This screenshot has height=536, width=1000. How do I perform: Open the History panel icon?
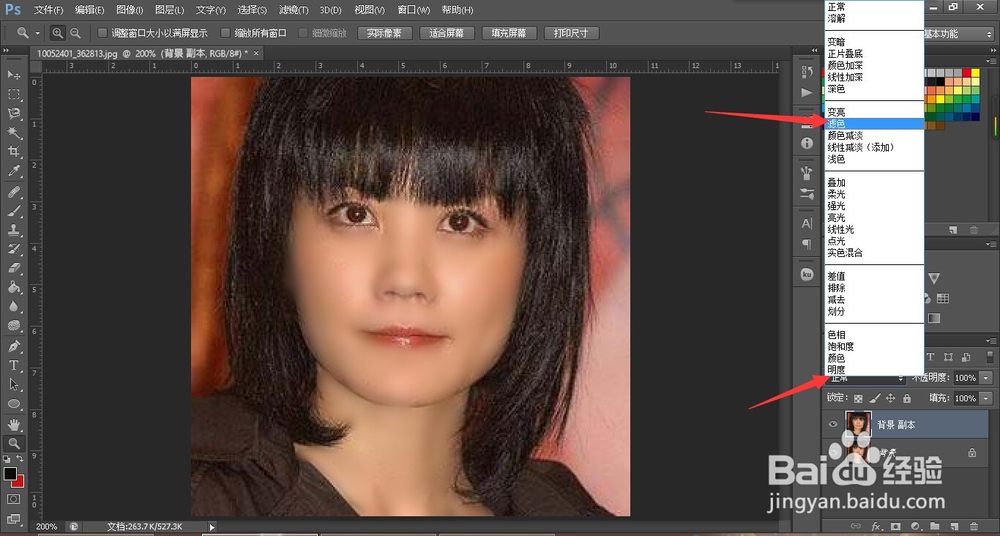(807, 71)
